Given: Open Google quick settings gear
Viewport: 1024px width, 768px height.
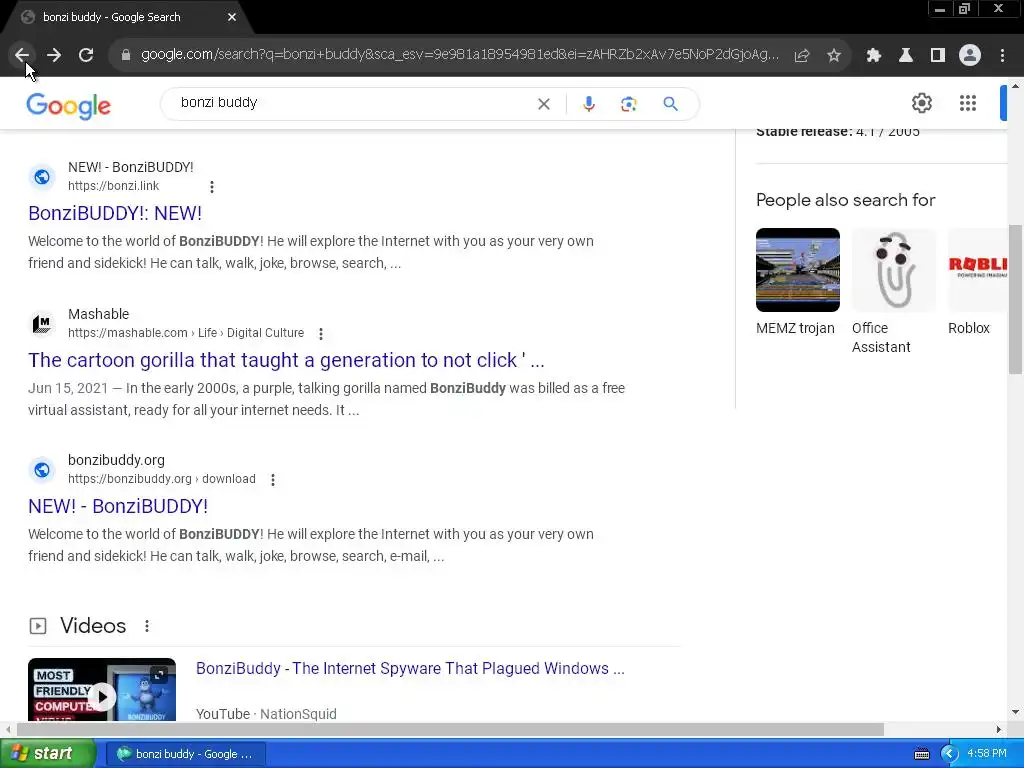Looking at the screenshot, I should pos(921,103).
